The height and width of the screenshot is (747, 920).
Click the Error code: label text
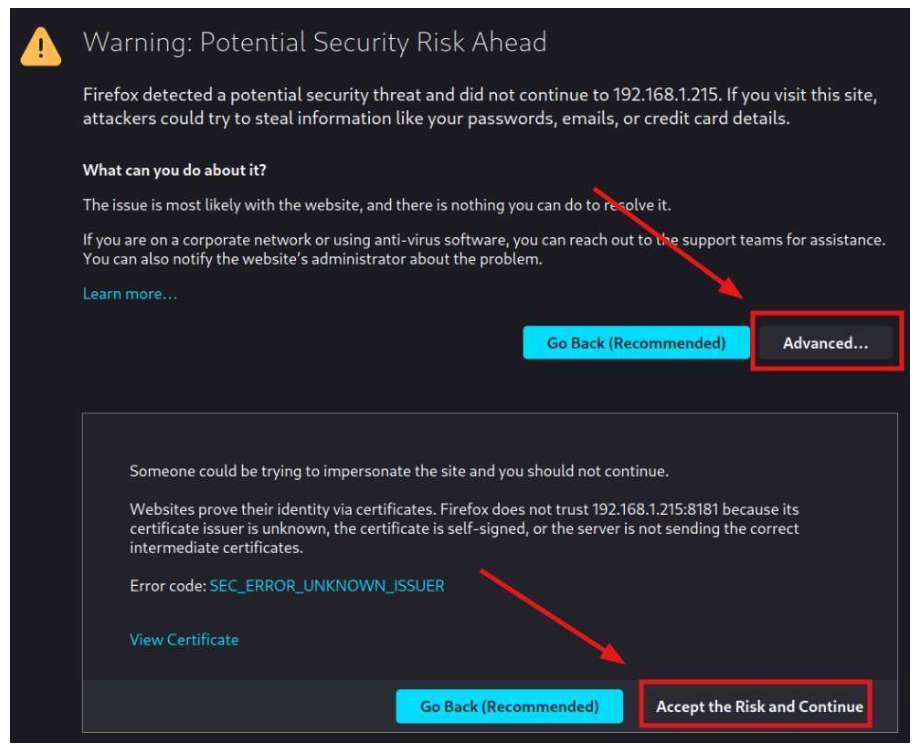(x=168, y=586)
